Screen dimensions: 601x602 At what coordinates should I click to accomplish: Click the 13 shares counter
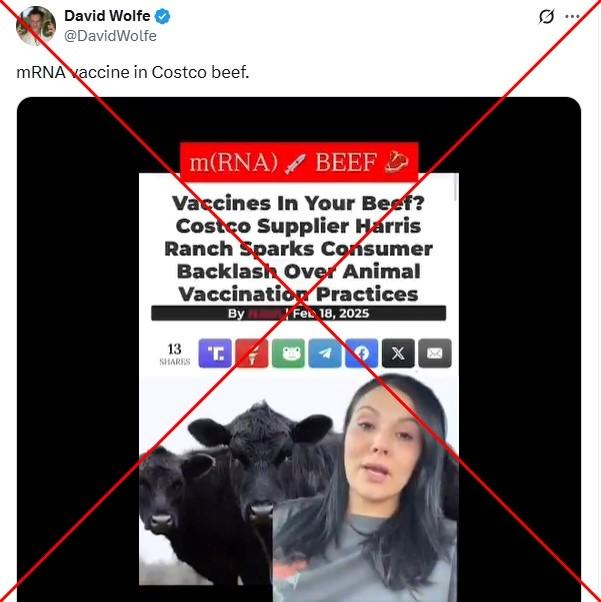click(x=175, y=354)
